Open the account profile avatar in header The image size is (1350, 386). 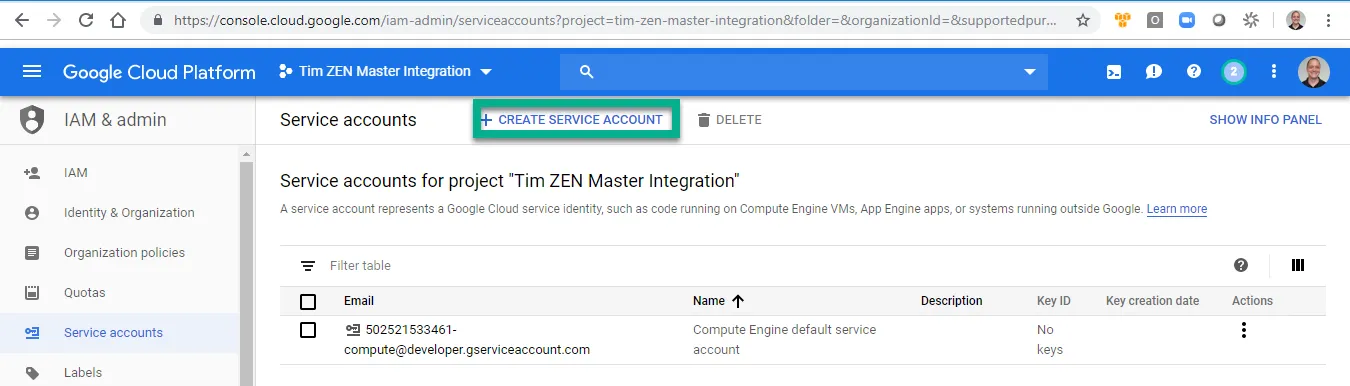[1314, 71]
